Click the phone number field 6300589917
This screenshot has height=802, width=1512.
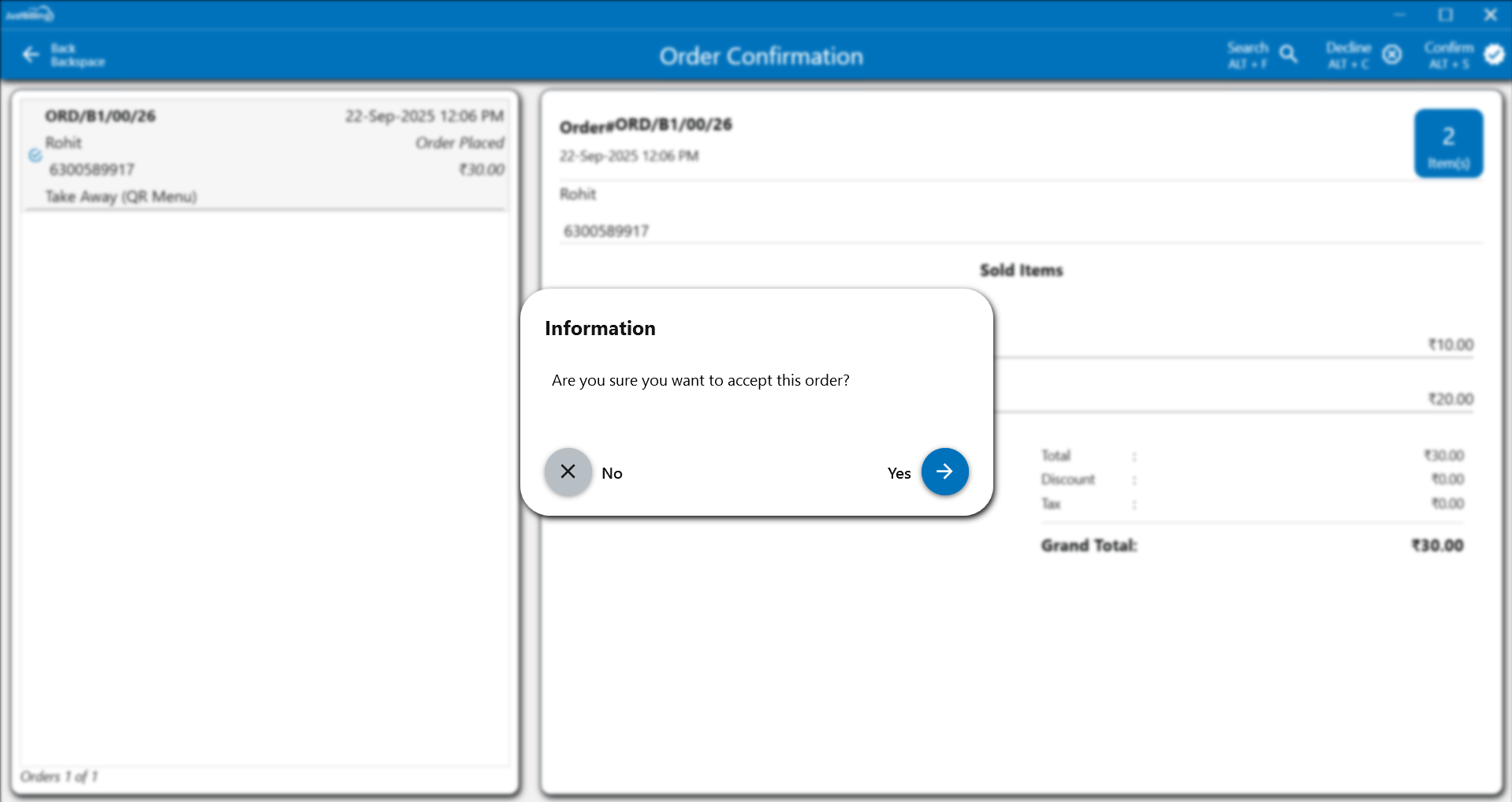pos(606,231)
